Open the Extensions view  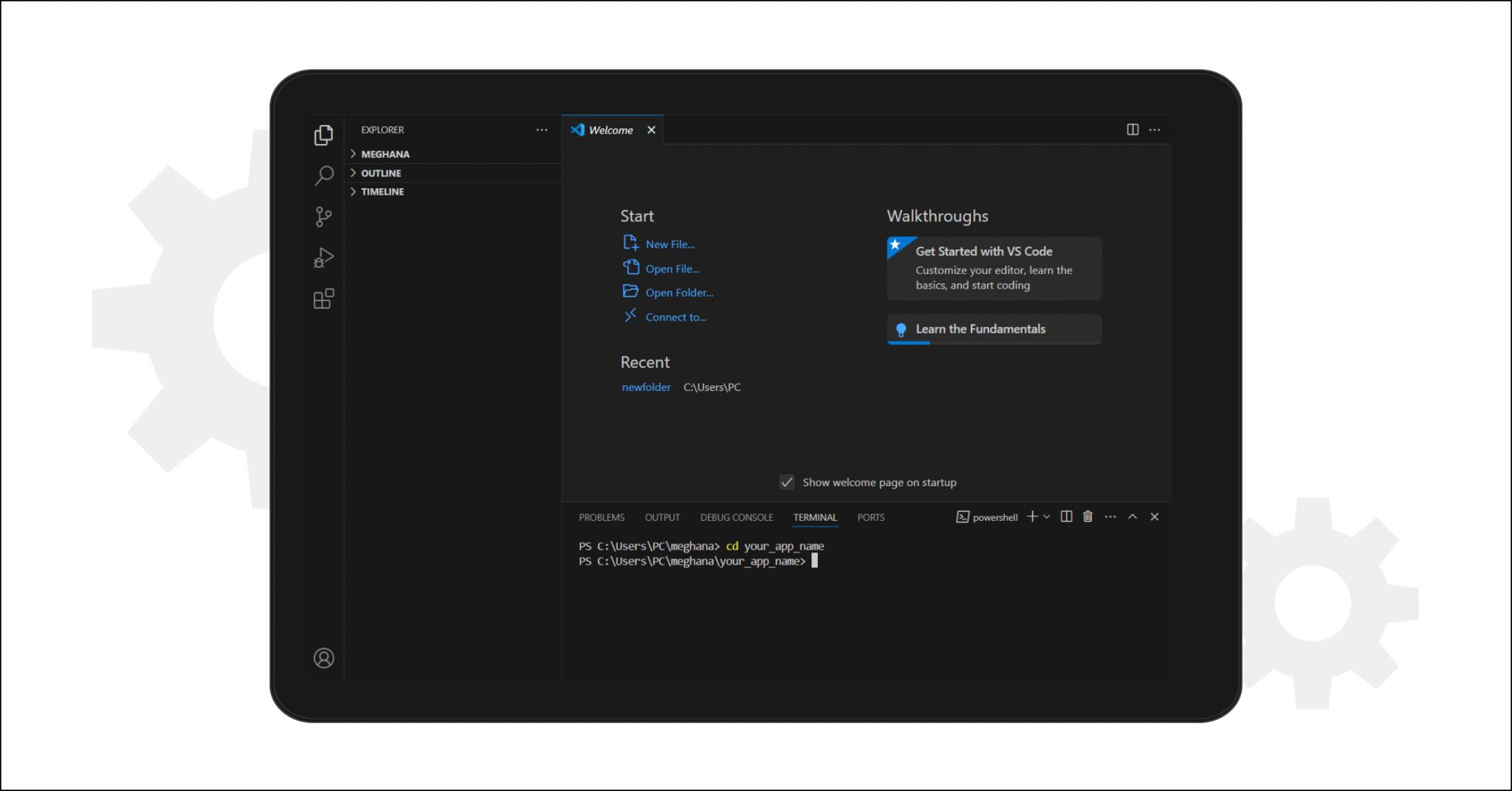[x=323, y=298]
